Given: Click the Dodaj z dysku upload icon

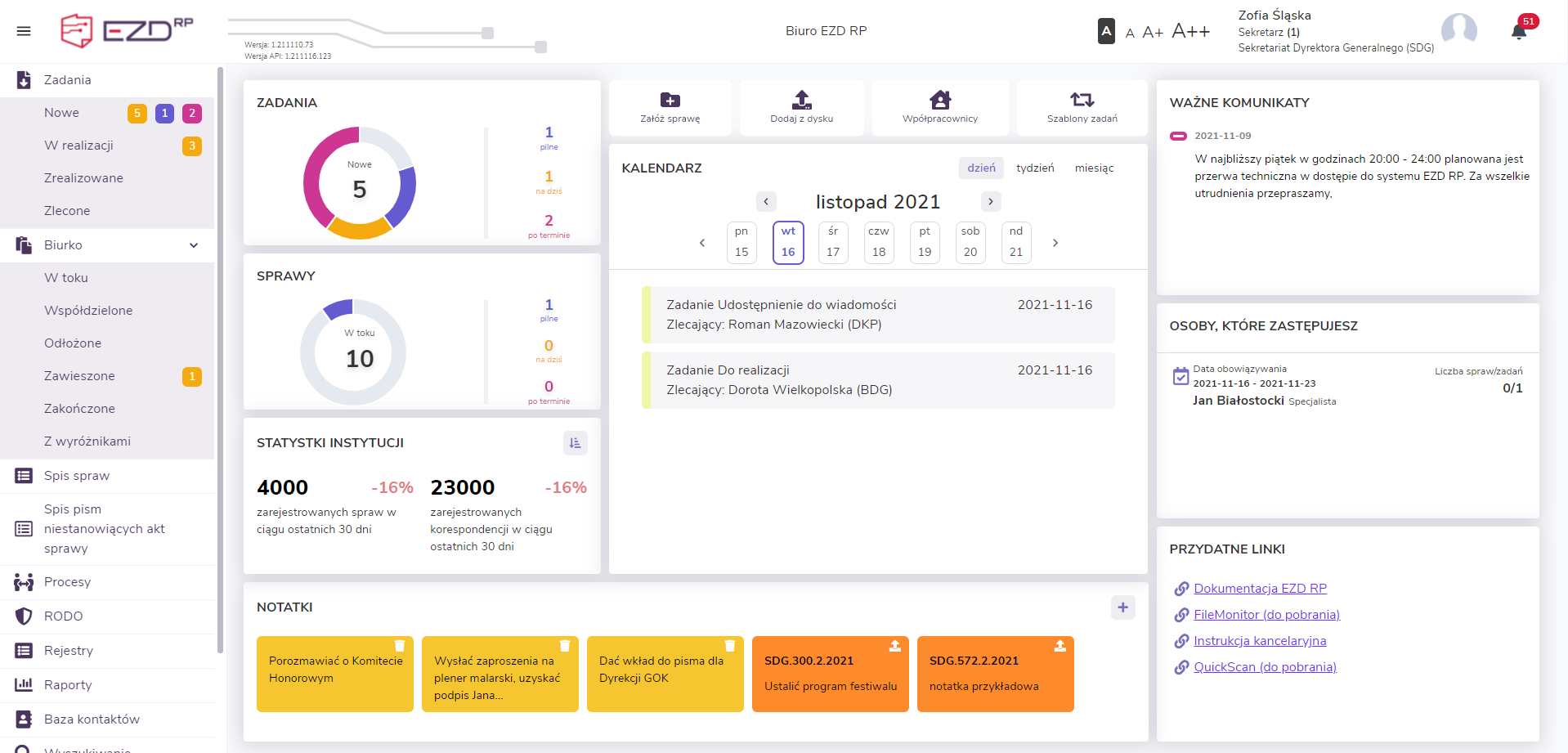Looking at the screenshot, I should tap(801, 100).
